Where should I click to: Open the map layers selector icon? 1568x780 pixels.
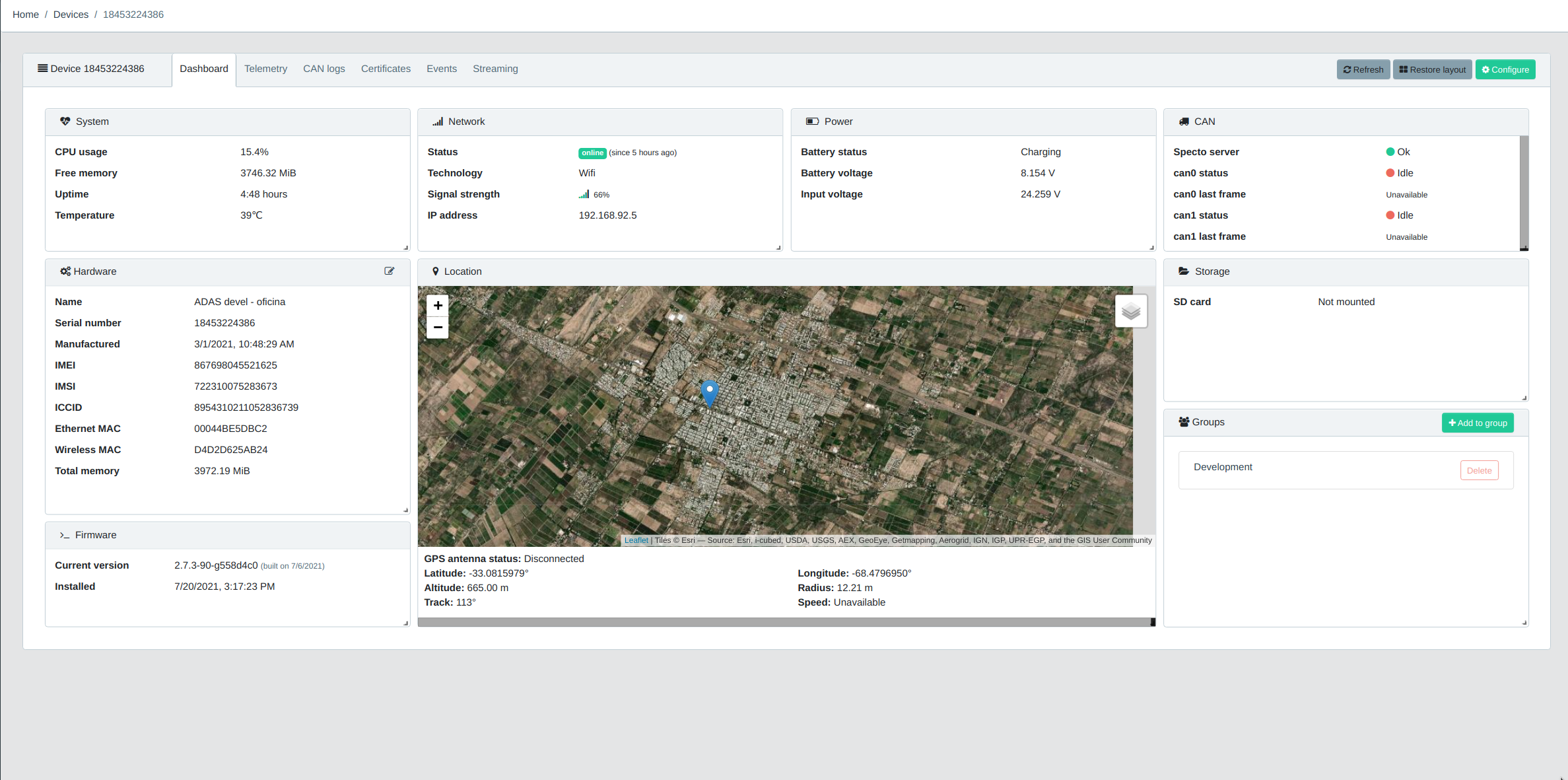tap(1130, 311)
